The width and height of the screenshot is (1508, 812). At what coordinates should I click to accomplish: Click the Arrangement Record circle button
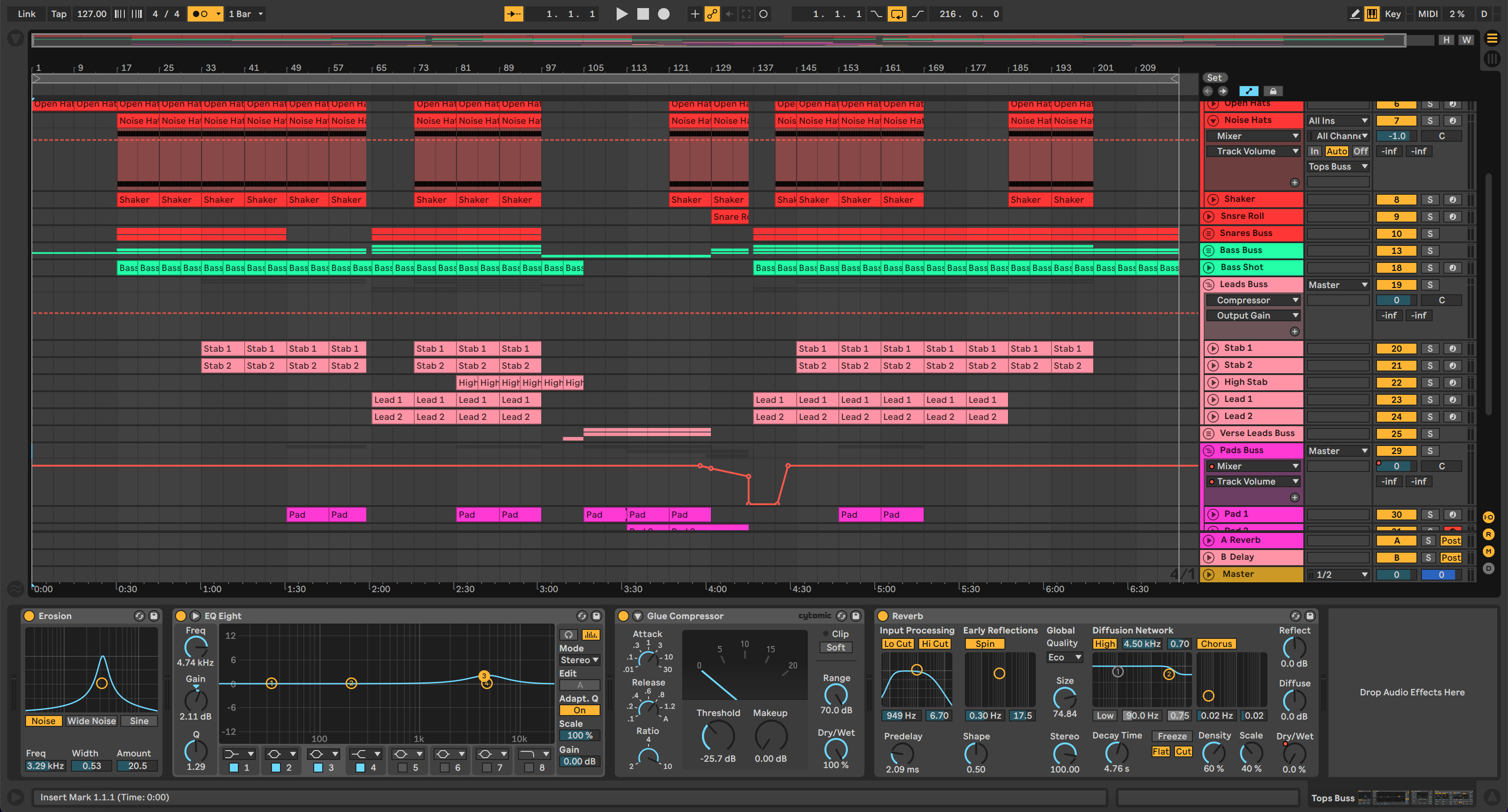coord(663,14)
